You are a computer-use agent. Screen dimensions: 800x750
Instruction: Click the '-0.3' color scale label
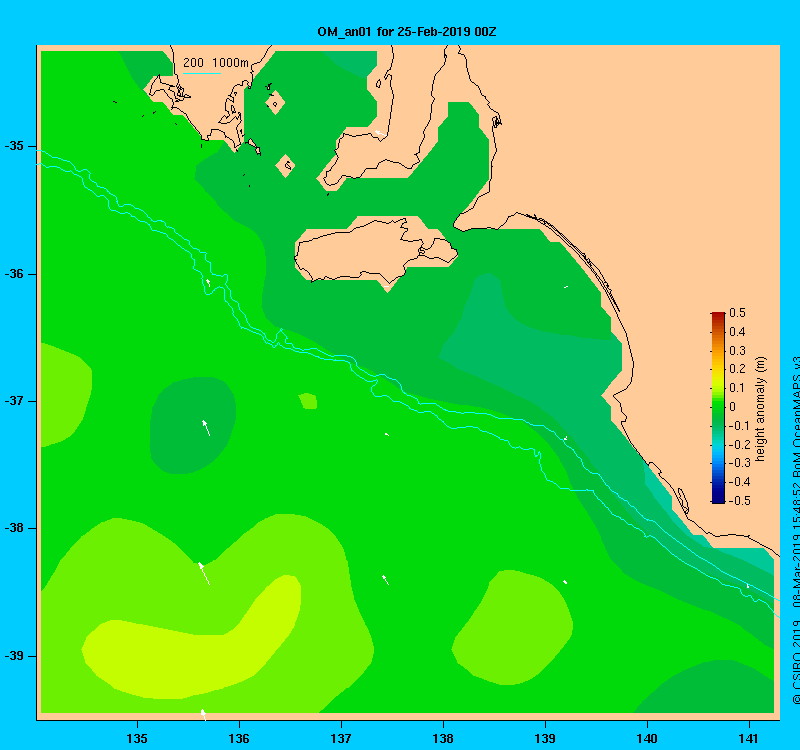tap(739, 463)
